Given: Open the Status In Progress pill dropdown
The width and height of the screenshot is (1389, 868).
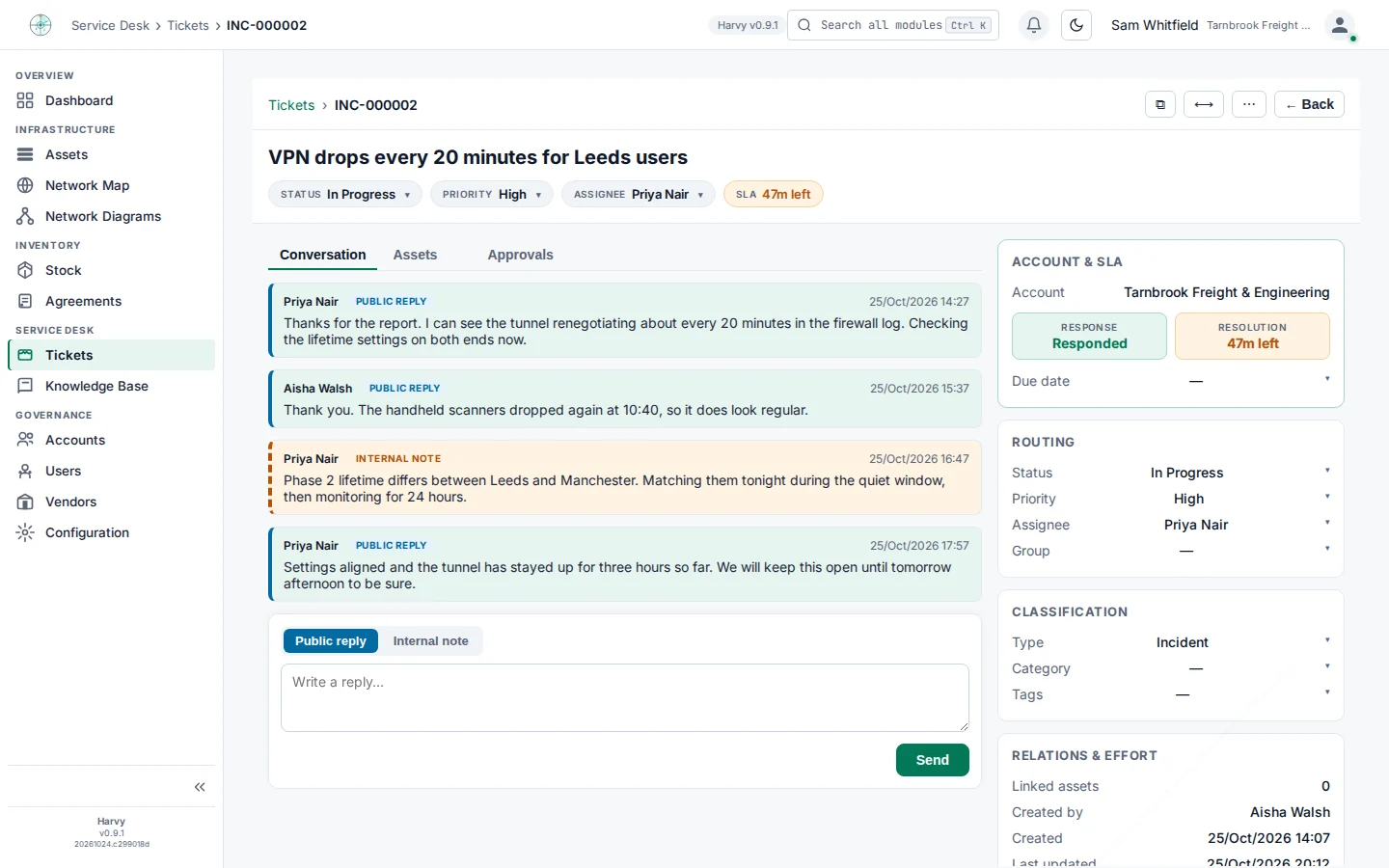Looking at the screenshot, I should (x=345, y=194).
